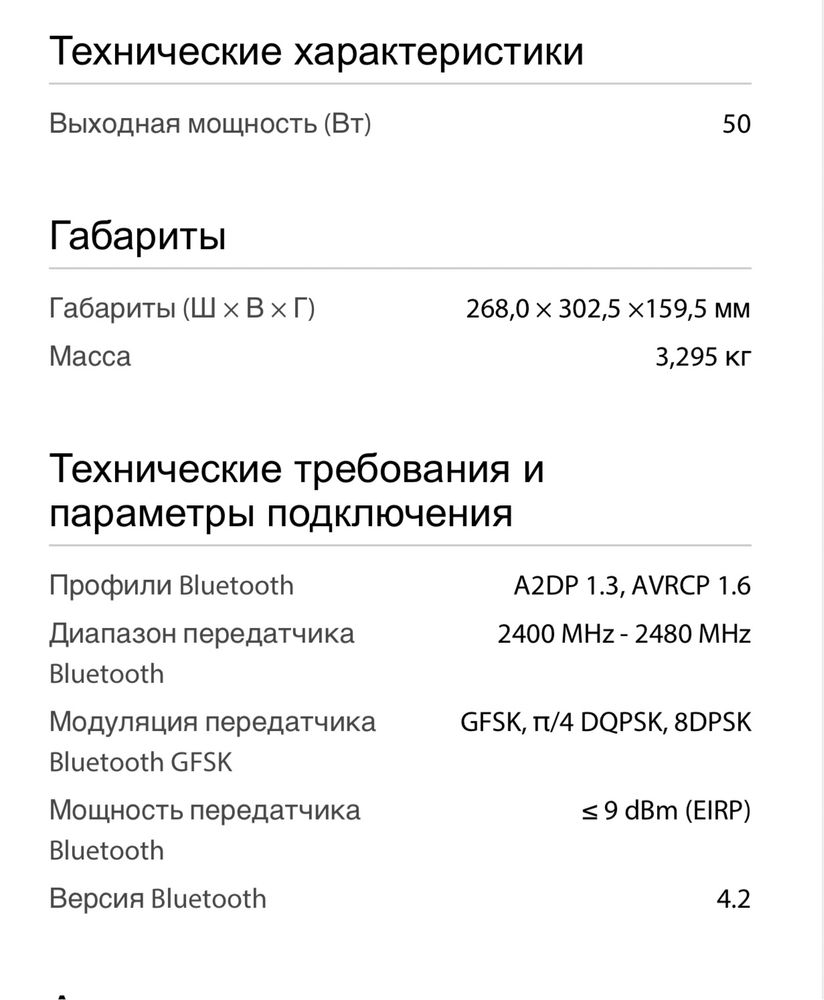Click the Технические требования и параметры подключения heading

(297, 491)
